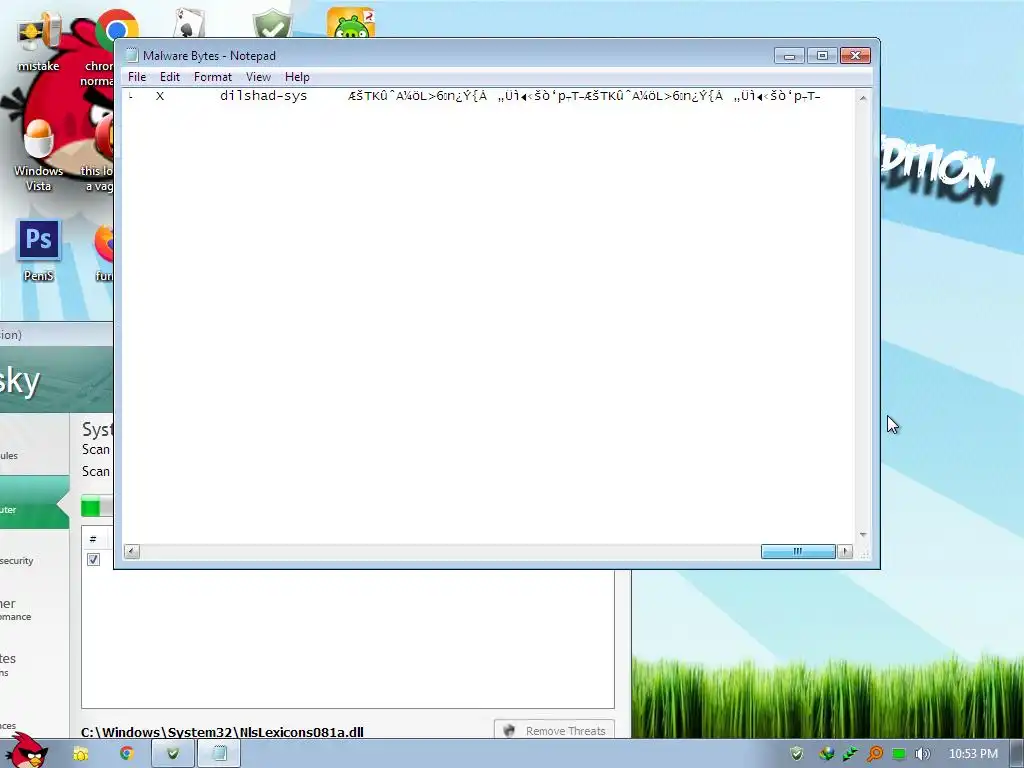This screenshot has width=1024, height=768.
Task: Select the Photoshop Ps desktop icon
Action: pos(39,250)
